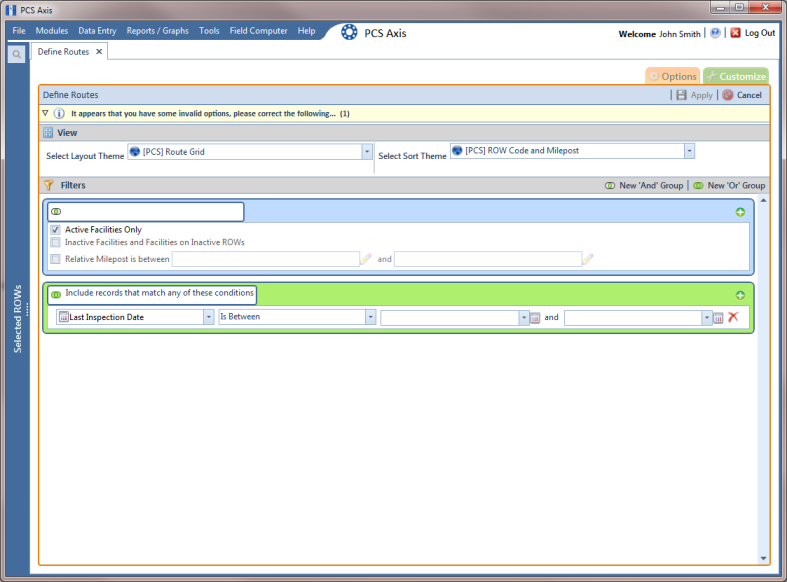The image size is (787, 582).
Task: Open calendar for first inspection date
Action: 535,318
